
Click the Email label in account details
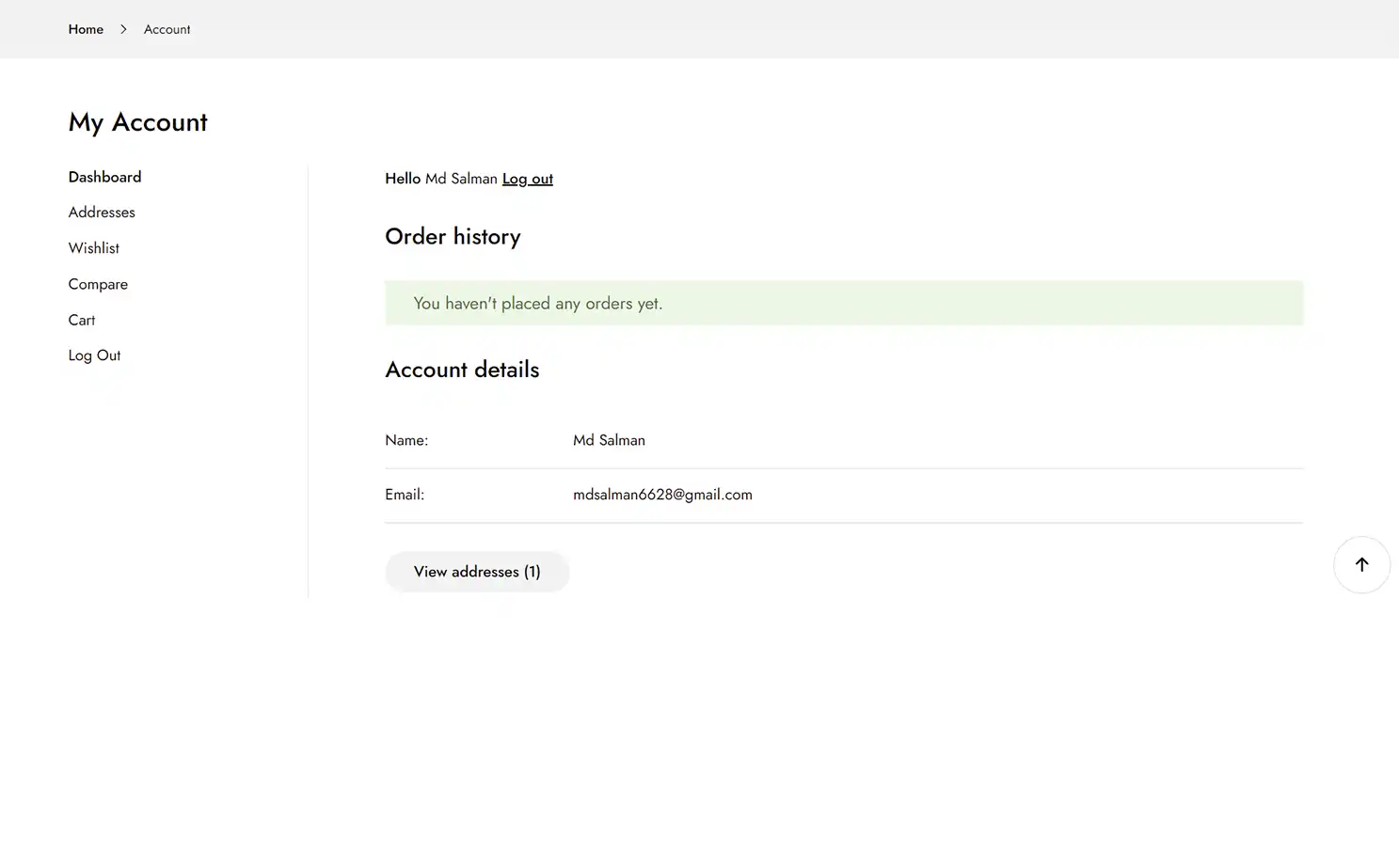click(x=405, y=494)
